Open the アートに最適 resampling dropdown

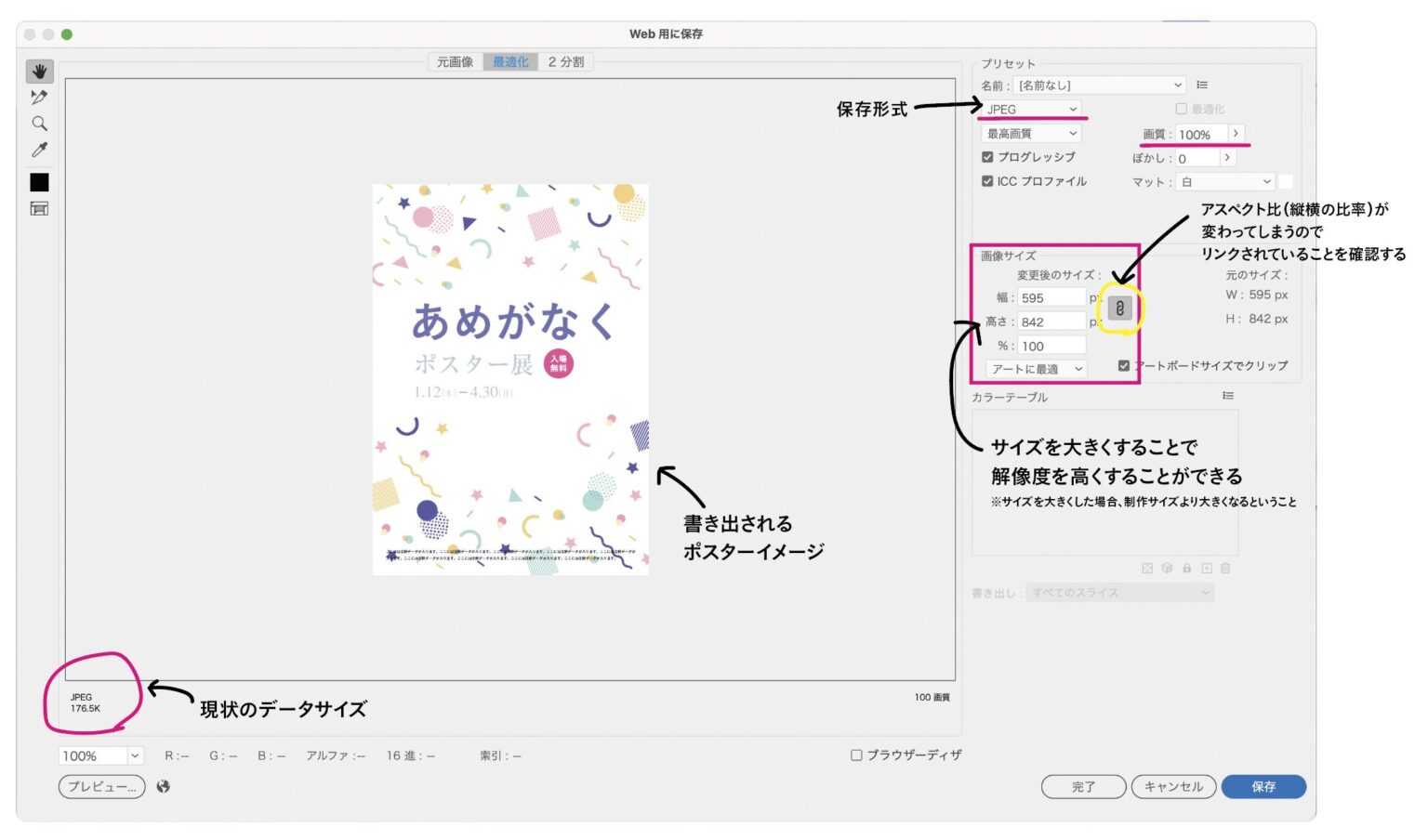point(1037,369)
